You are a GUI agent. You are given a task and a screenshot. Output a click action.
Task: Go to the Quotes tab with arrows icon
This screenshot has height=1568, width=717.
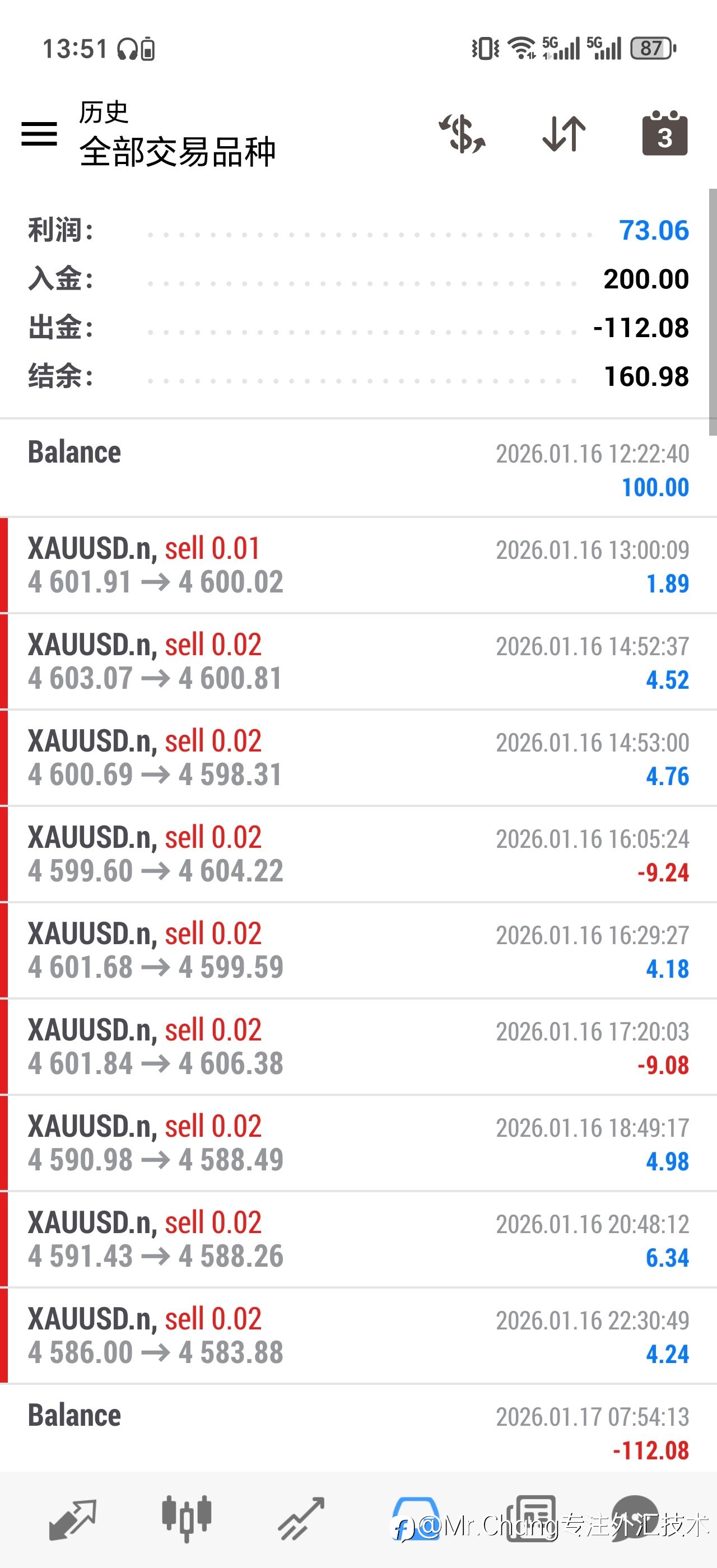pyautogui.click(x=72, y=1519)
